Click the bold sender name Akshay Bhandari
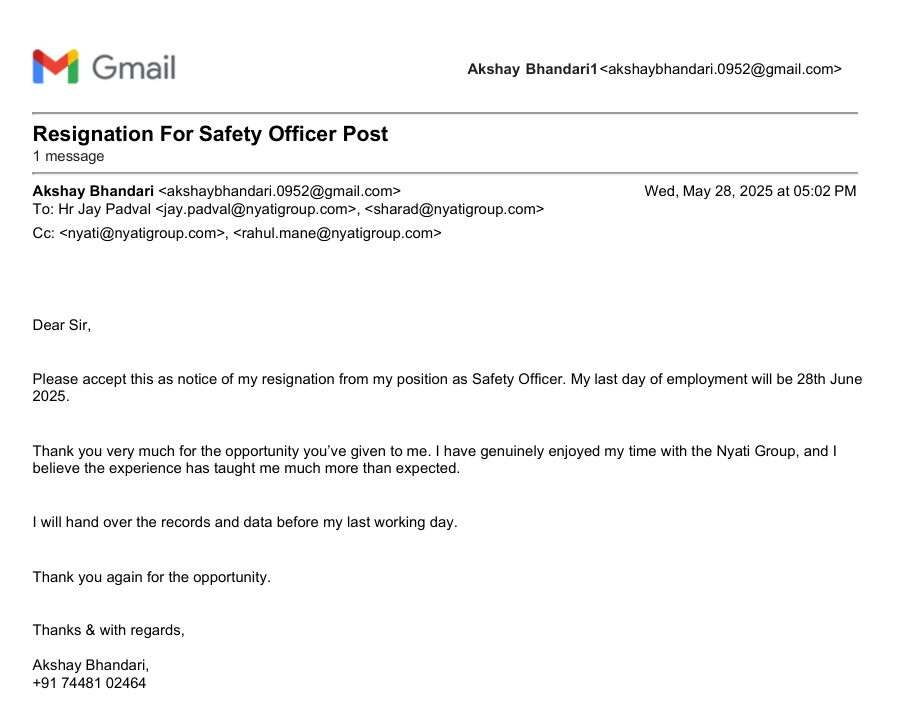The height and width of the screenshot is (720, 912). click(x=93, y=191)
